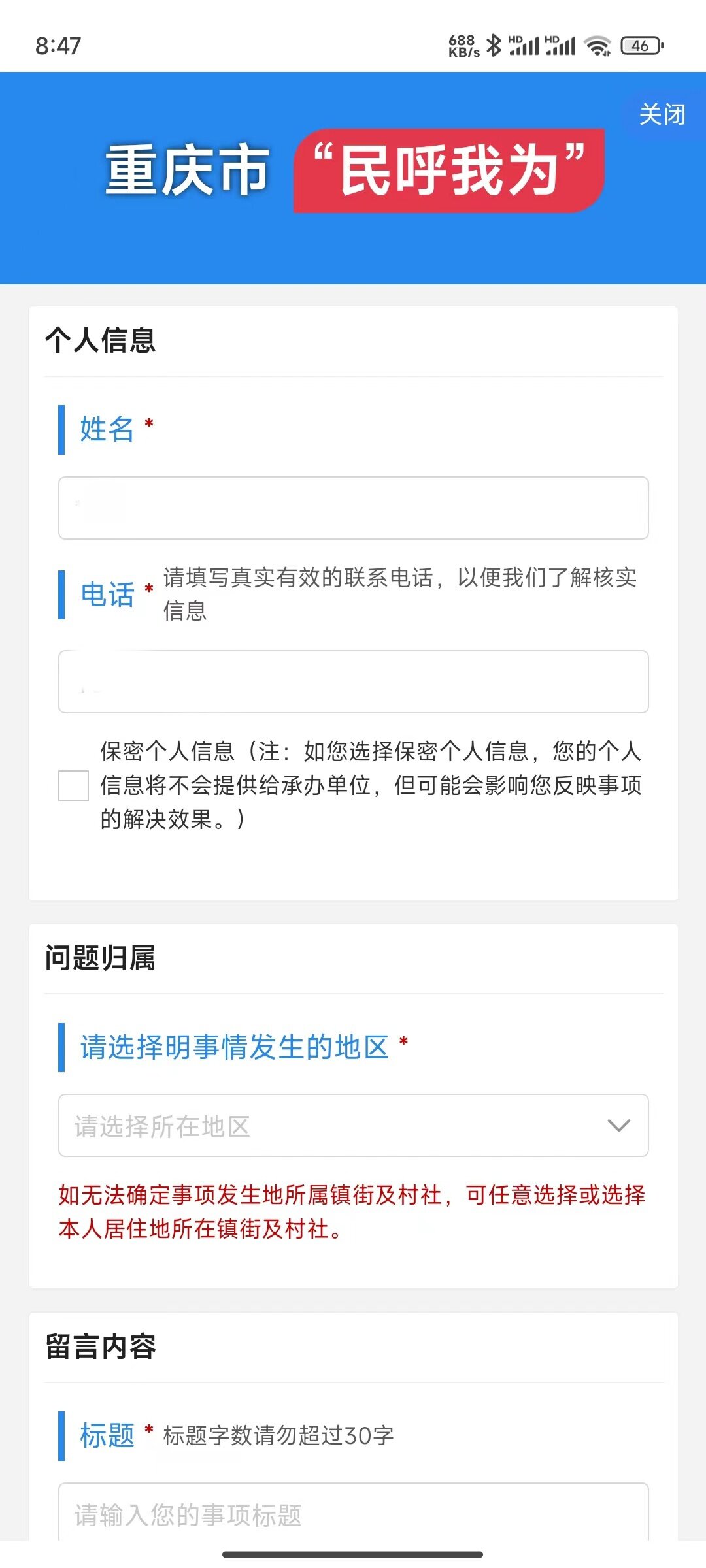Tap the Wi-Fi signal icon
The image size is (706, 1568).
tap(597, 46)
